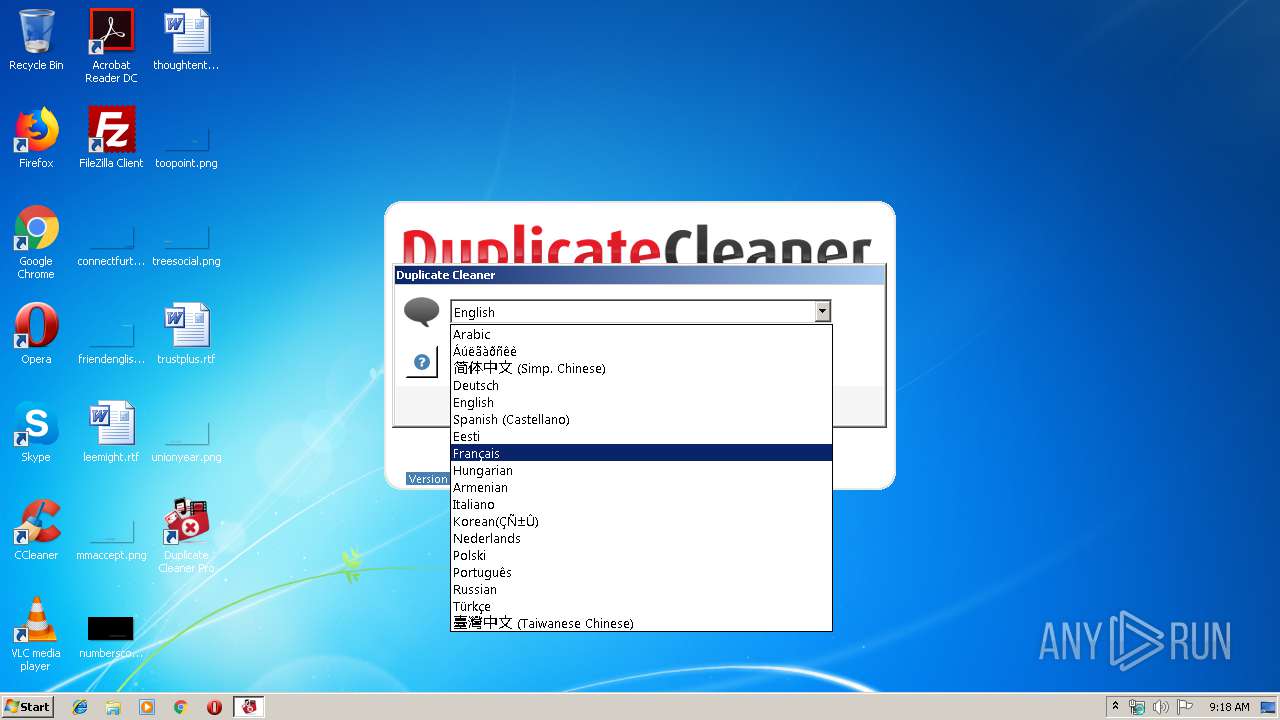Select Spanish (Castellano) option
Viewport: 1280px width, 720px height.
[641, 419]
